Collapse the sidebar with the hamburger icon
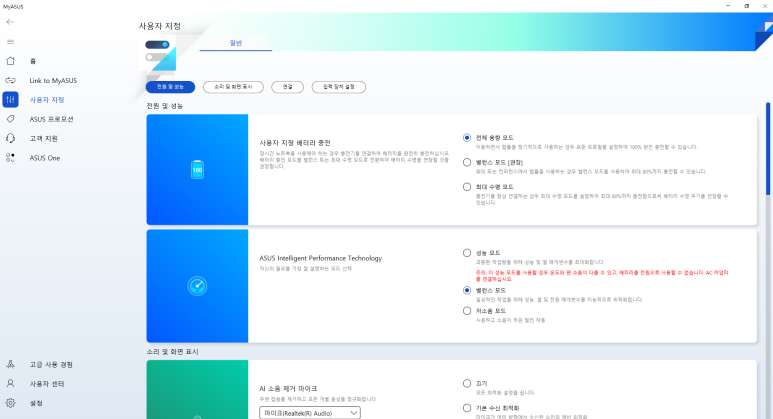This screenshot has width=773, height=419. pos(10,42)
